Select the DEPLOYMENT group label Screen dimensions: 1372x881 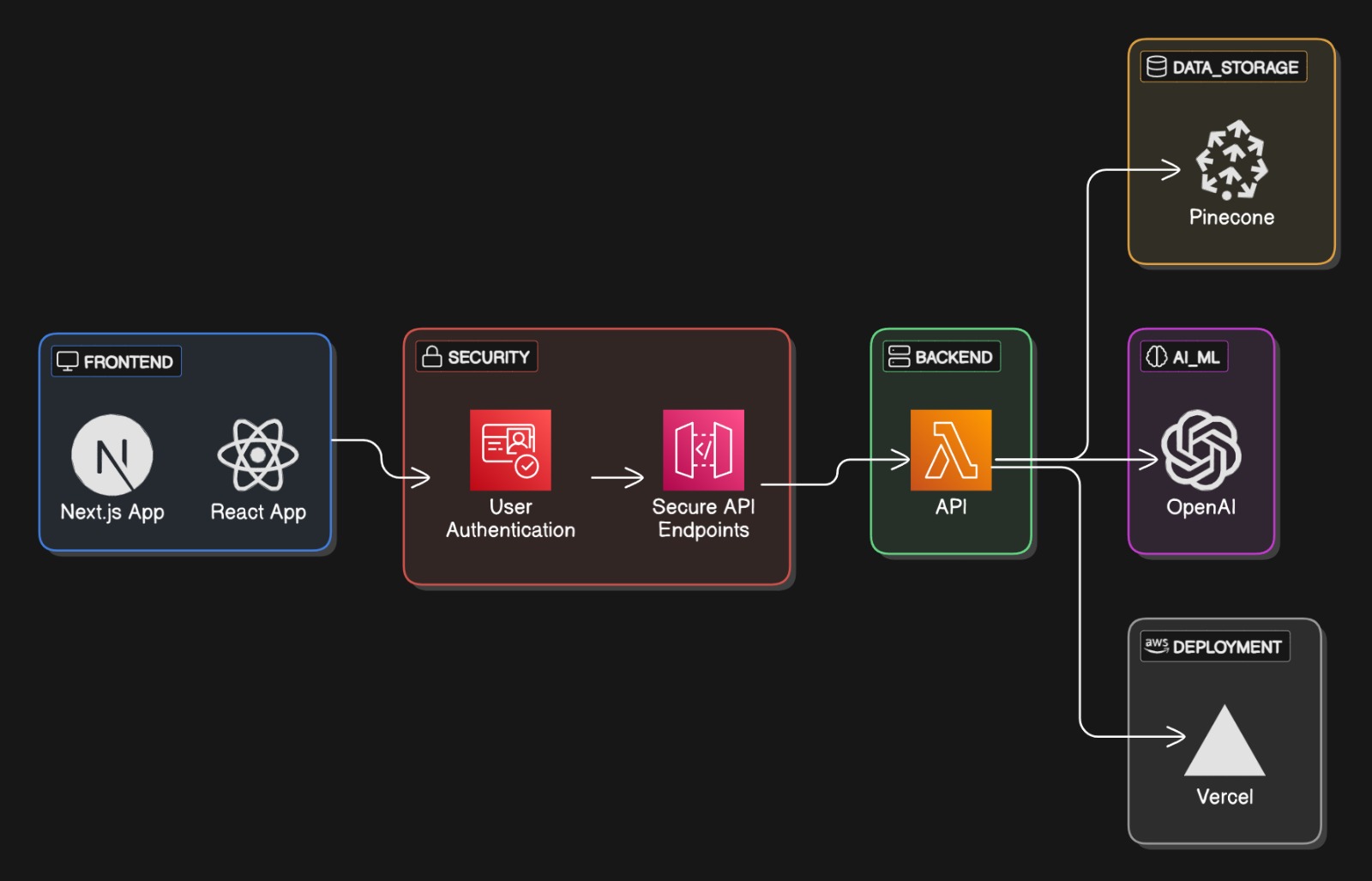1215,647
